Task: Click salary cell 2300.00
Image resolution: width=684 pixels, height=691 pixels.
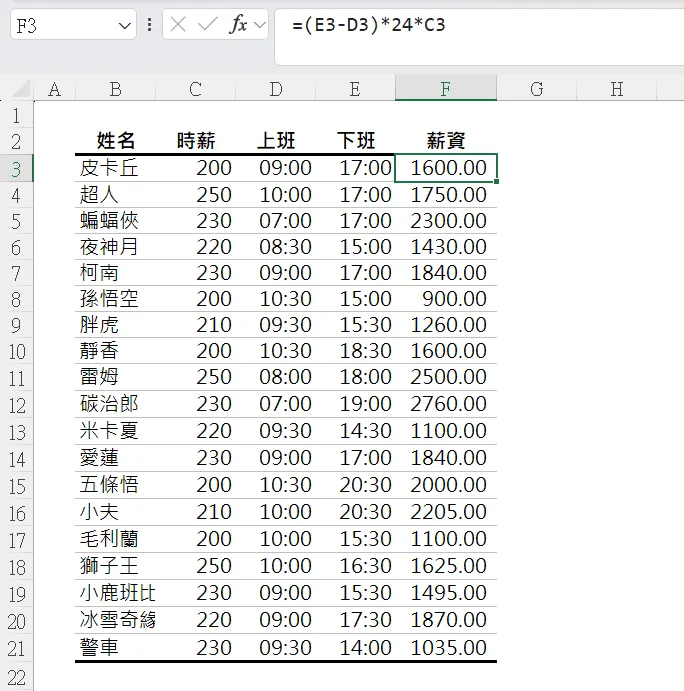Action: point(446,221)
